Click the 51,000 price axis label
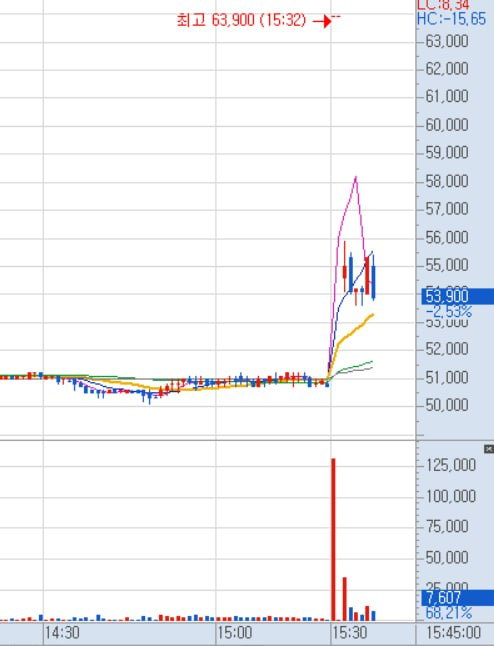Screen dimensions: 494x646 [447, 377]
